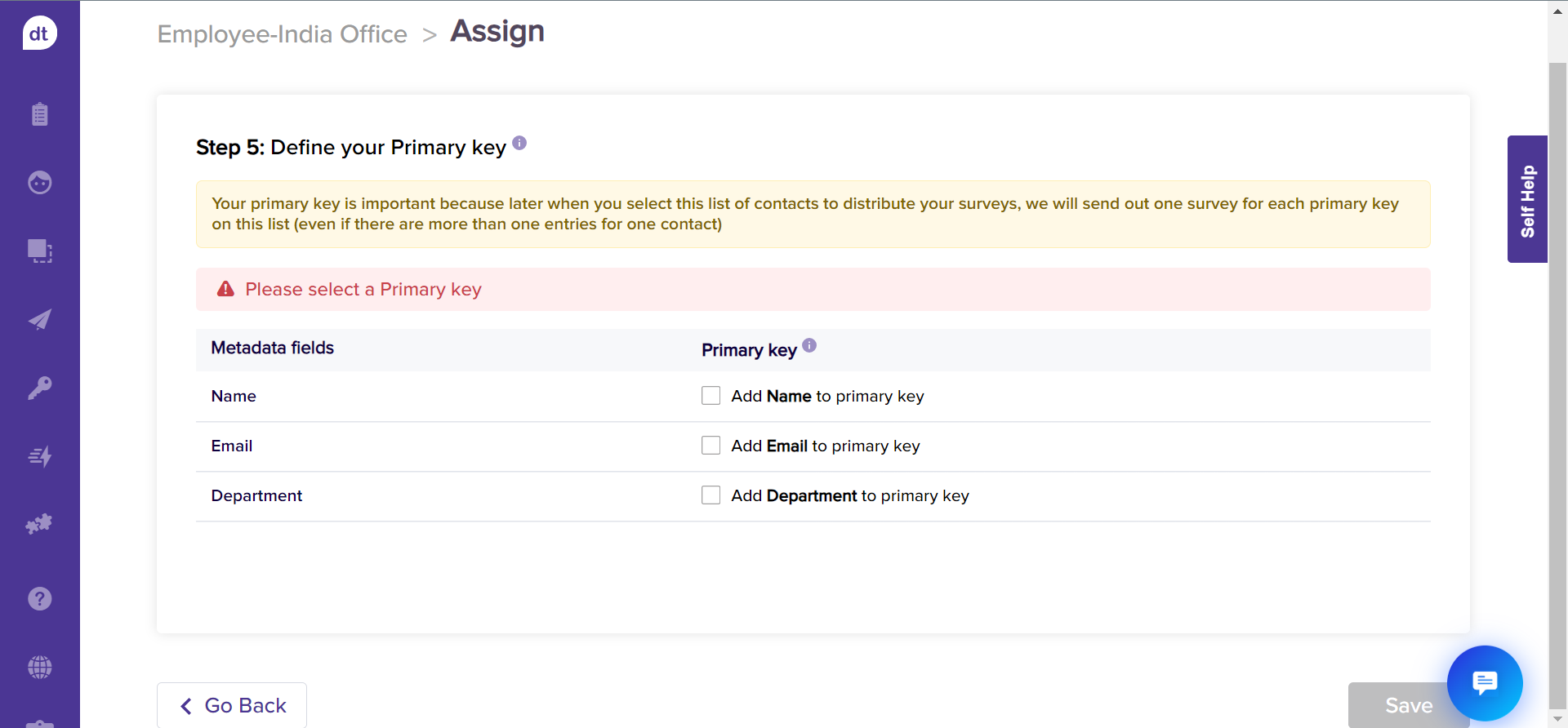Click Employee-India Office breadcrumb link
Viewport: 1568px width, 728px height.
[x=282, y=34]
